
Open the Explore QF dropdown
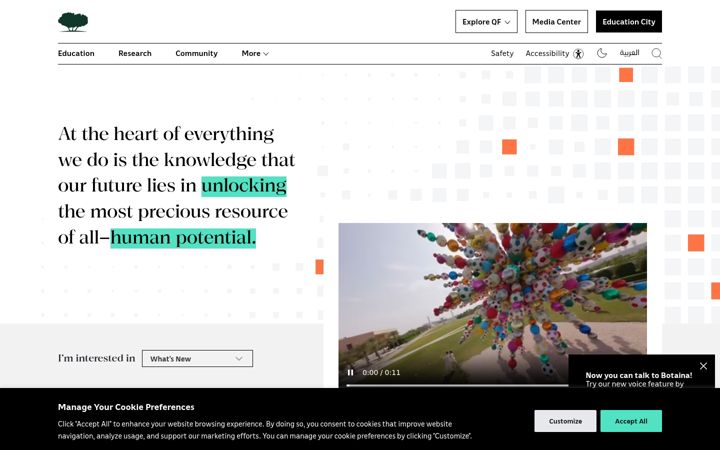pos(486,22)
